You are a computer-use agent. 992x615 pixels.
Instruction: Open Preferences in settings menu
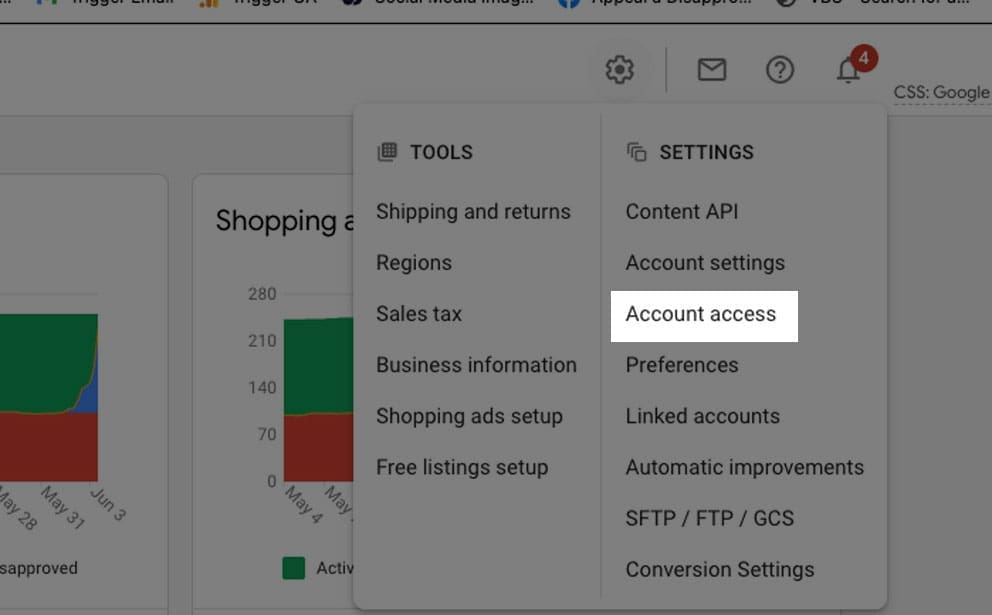click(682, 365)
